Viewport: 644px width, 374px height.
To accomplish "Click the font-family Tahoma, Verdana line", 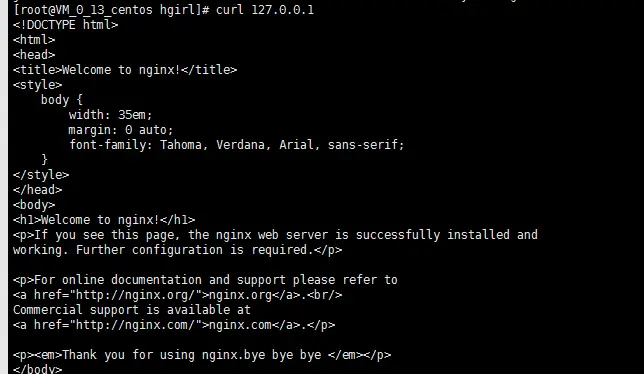I will coord(237,145).
